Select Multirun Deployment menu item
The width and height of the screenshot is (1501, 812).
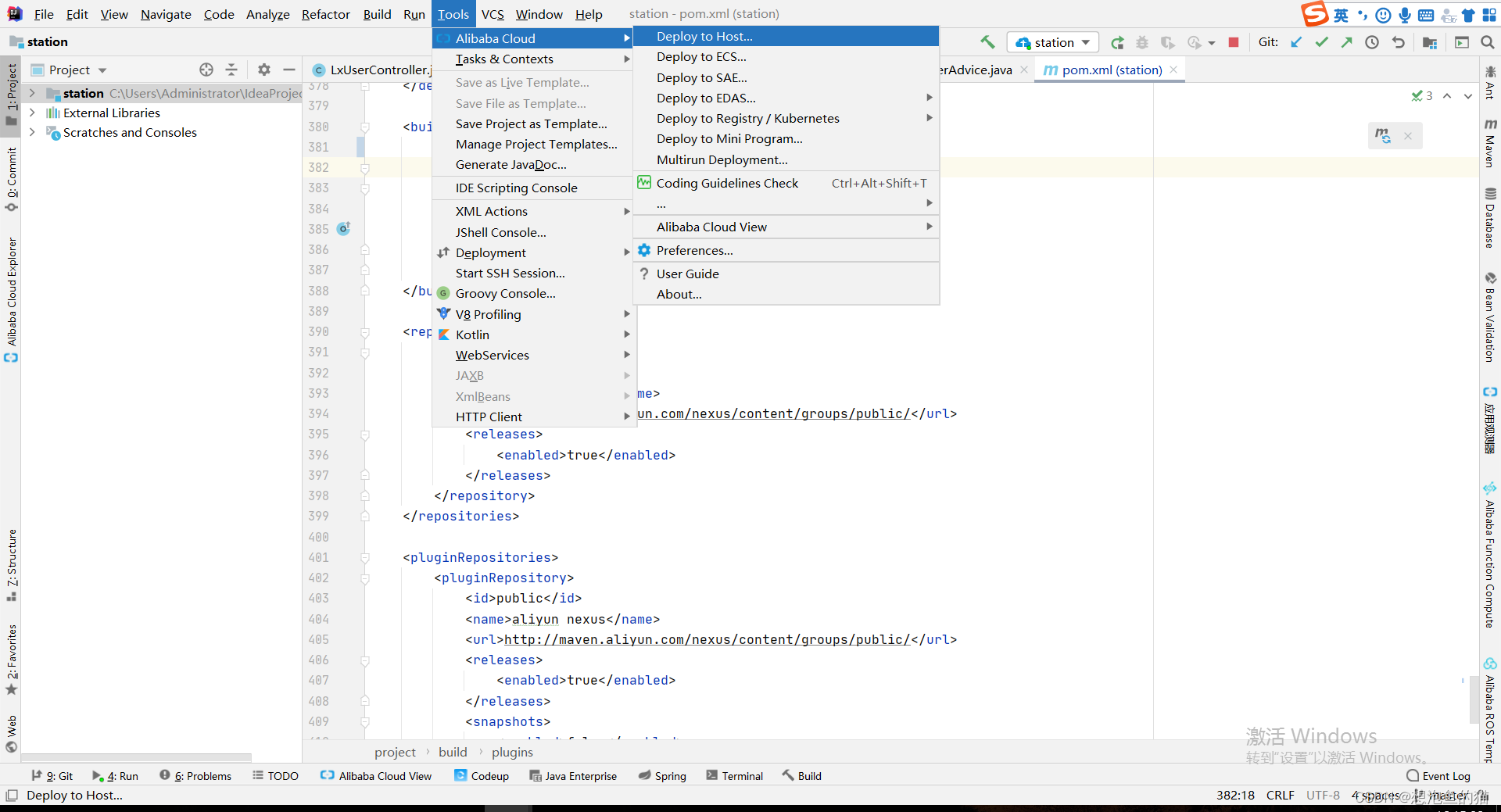coord(786,159)
